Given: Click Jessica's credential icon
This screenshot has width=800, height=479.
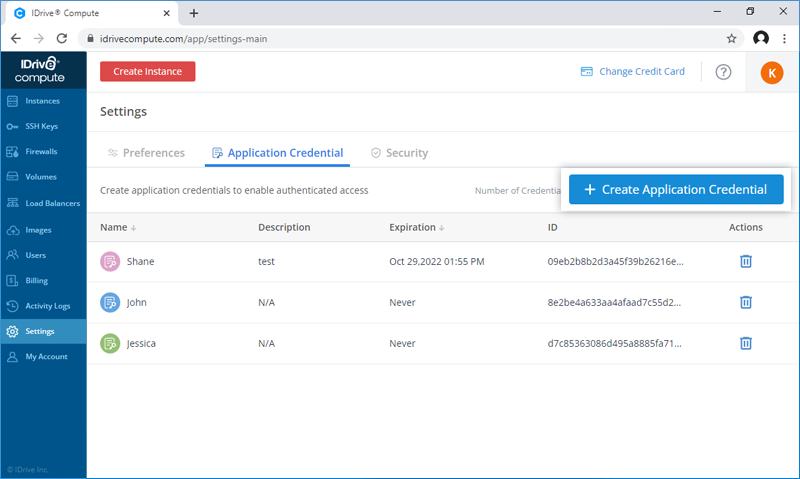Looking at the screenshot, I should 110,343.
